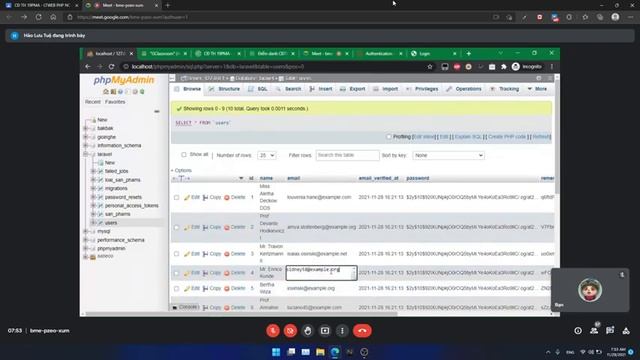Leave the call with red hang-up button
The width and height of the screenshot is (640, 360).
coord(362,331)
